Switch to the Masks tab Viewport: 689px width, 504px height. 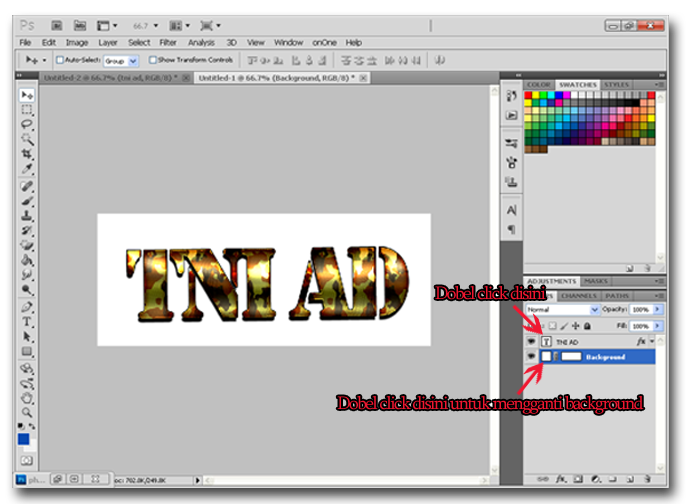(596, 281)
